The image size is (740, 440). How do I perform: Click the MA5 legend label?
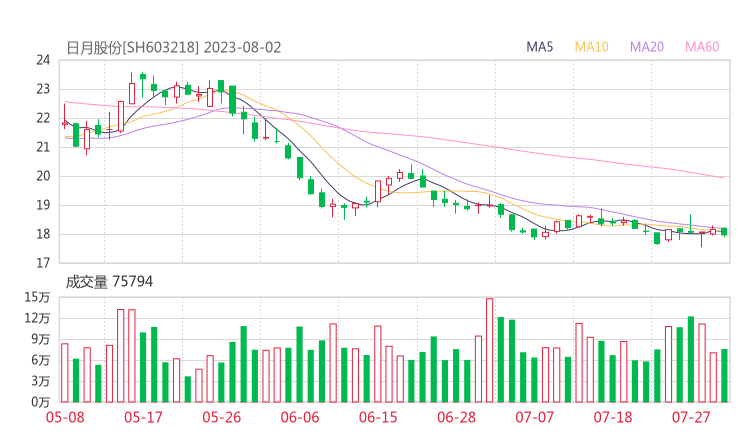(539, 47)
